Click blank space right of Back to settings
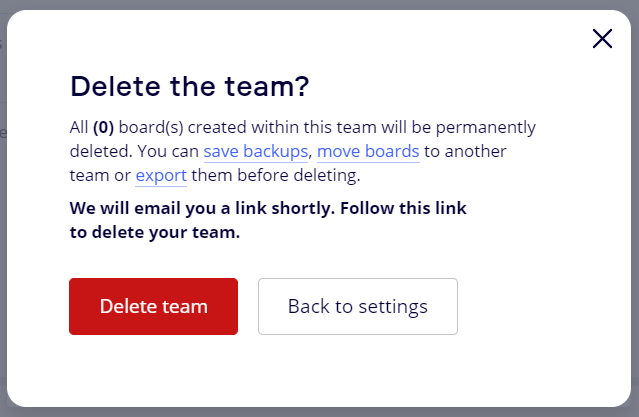This screenshot has width=639, height=417. 540,306
